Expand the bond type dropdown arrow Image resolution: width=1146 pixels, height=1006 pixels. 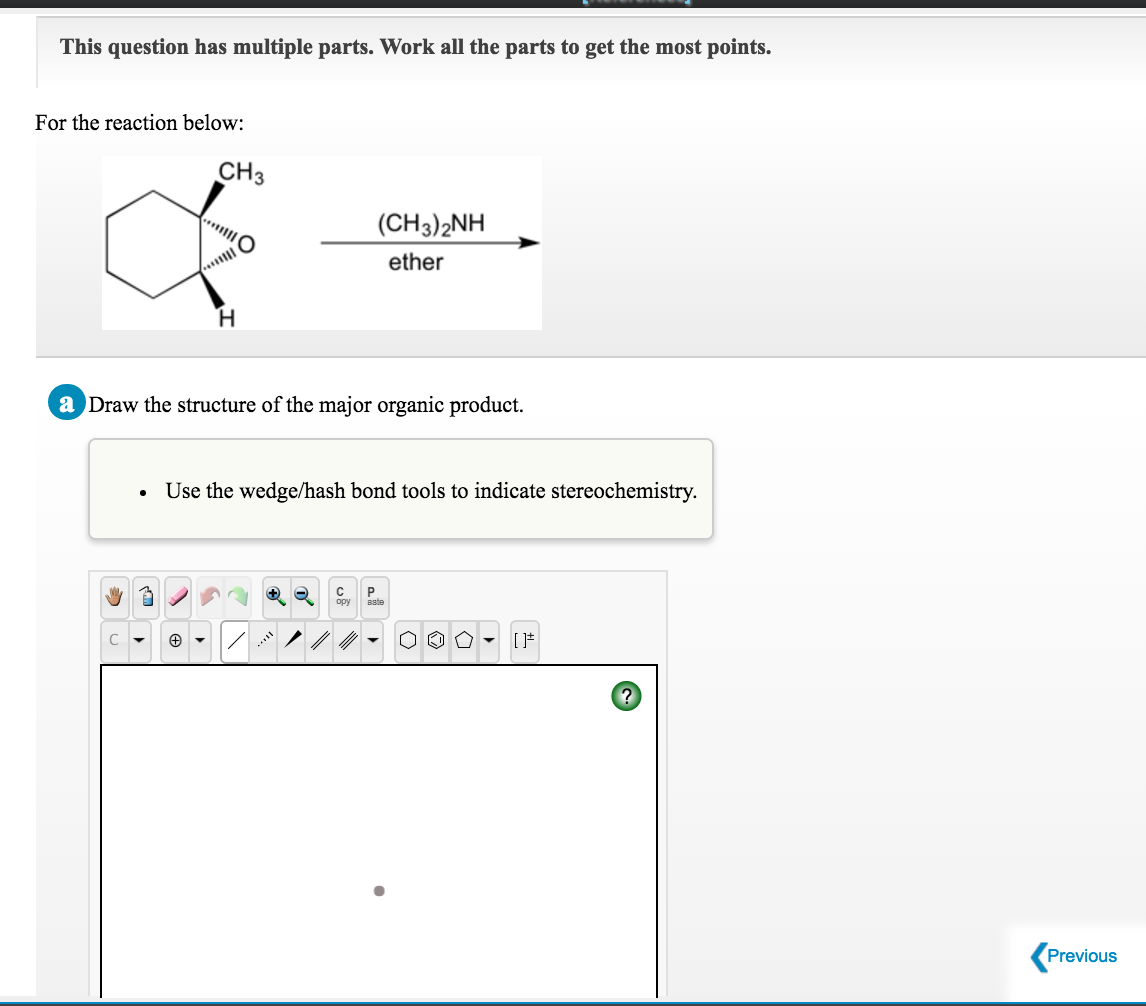point(371,641)
